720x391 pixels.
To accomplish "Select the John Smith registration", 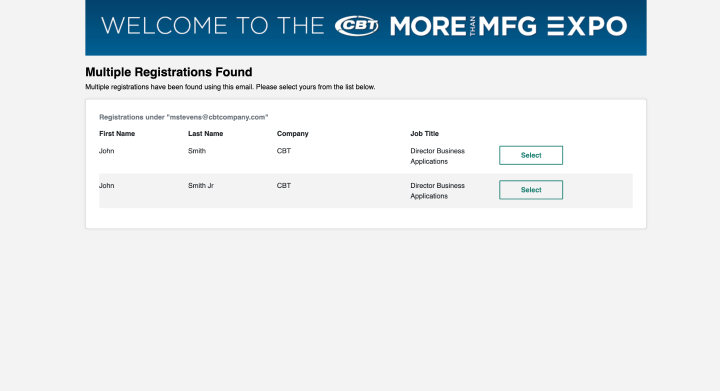I will [531, 155].
